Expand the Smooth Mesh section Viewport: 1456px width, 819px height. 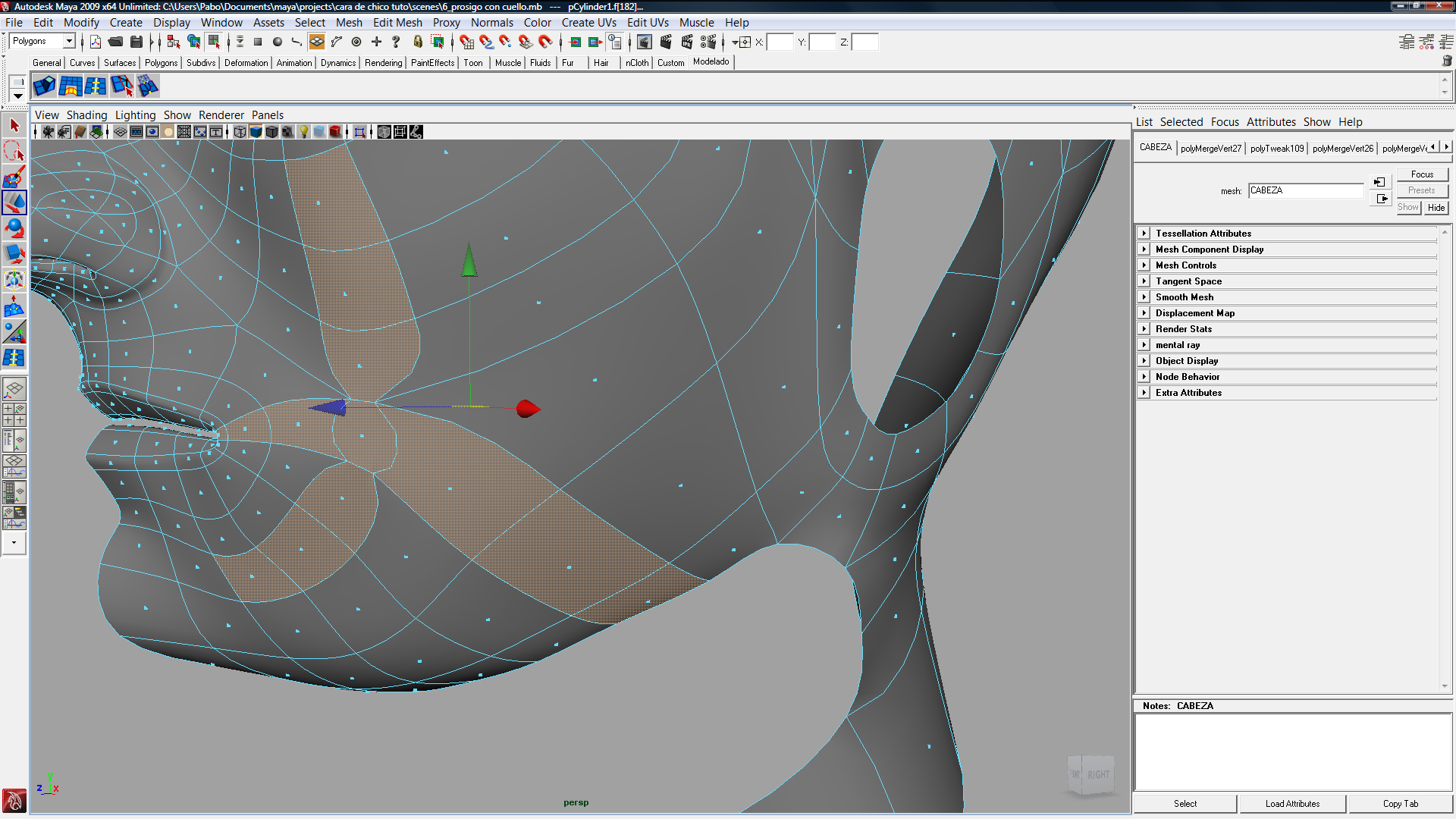(x=1144, y=297)
